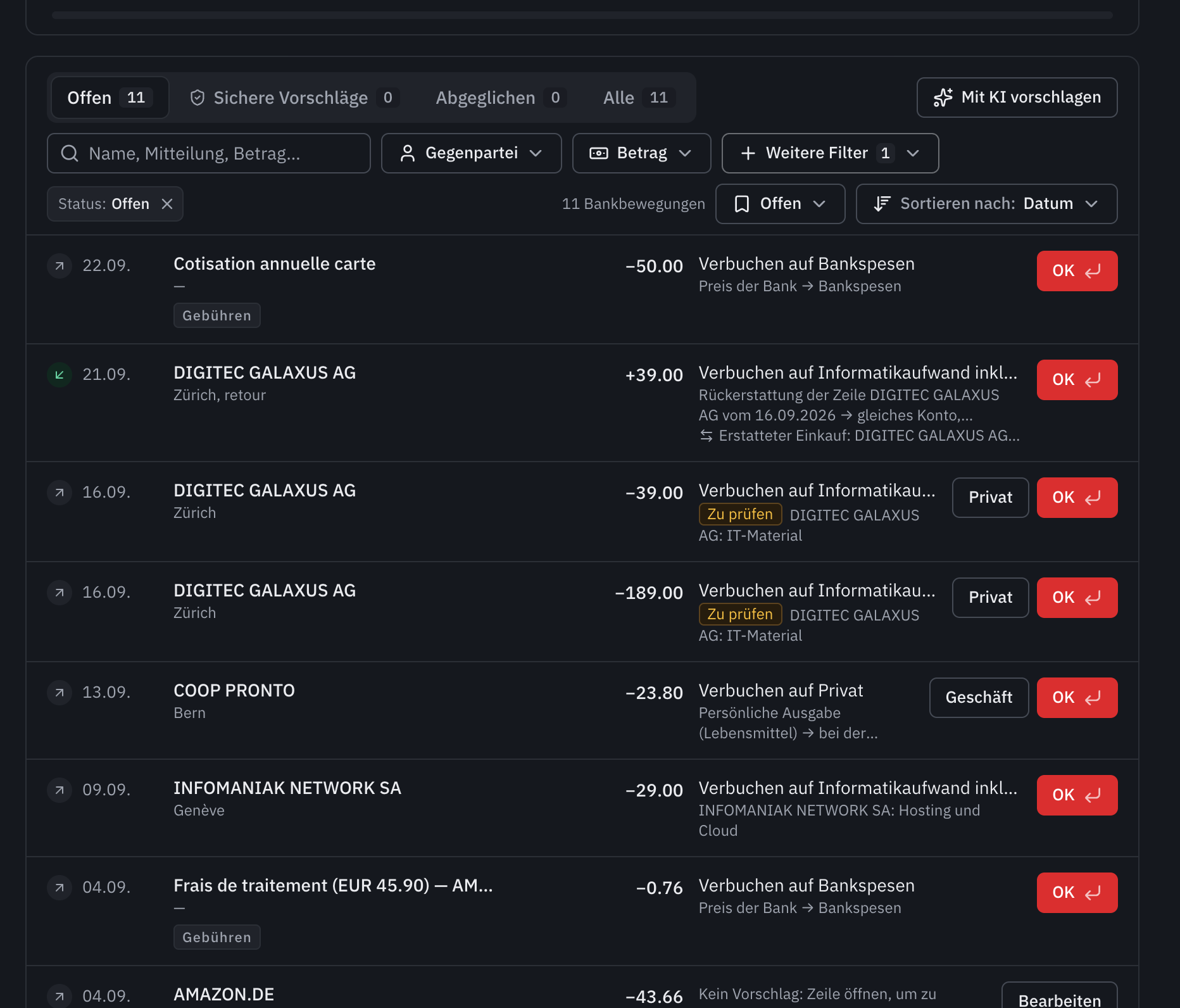Screen dimensions: 1180x1008
Task: Click Mit KI vorschlagen button
Action: click(x=1017, y=98)
